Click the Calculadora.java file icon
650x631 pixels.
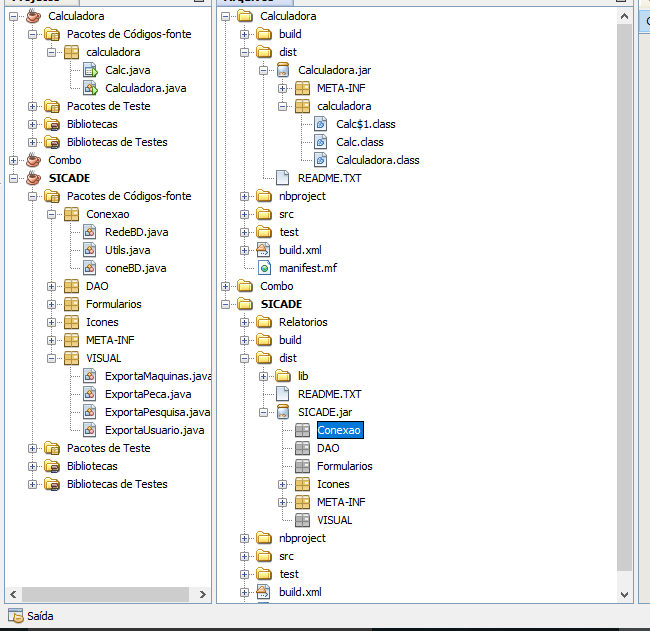90,88
